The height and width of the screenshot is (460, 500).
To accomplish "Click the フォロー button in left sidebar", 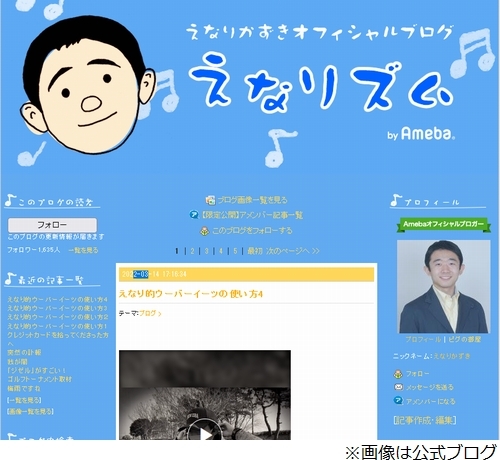I will 52,225.
